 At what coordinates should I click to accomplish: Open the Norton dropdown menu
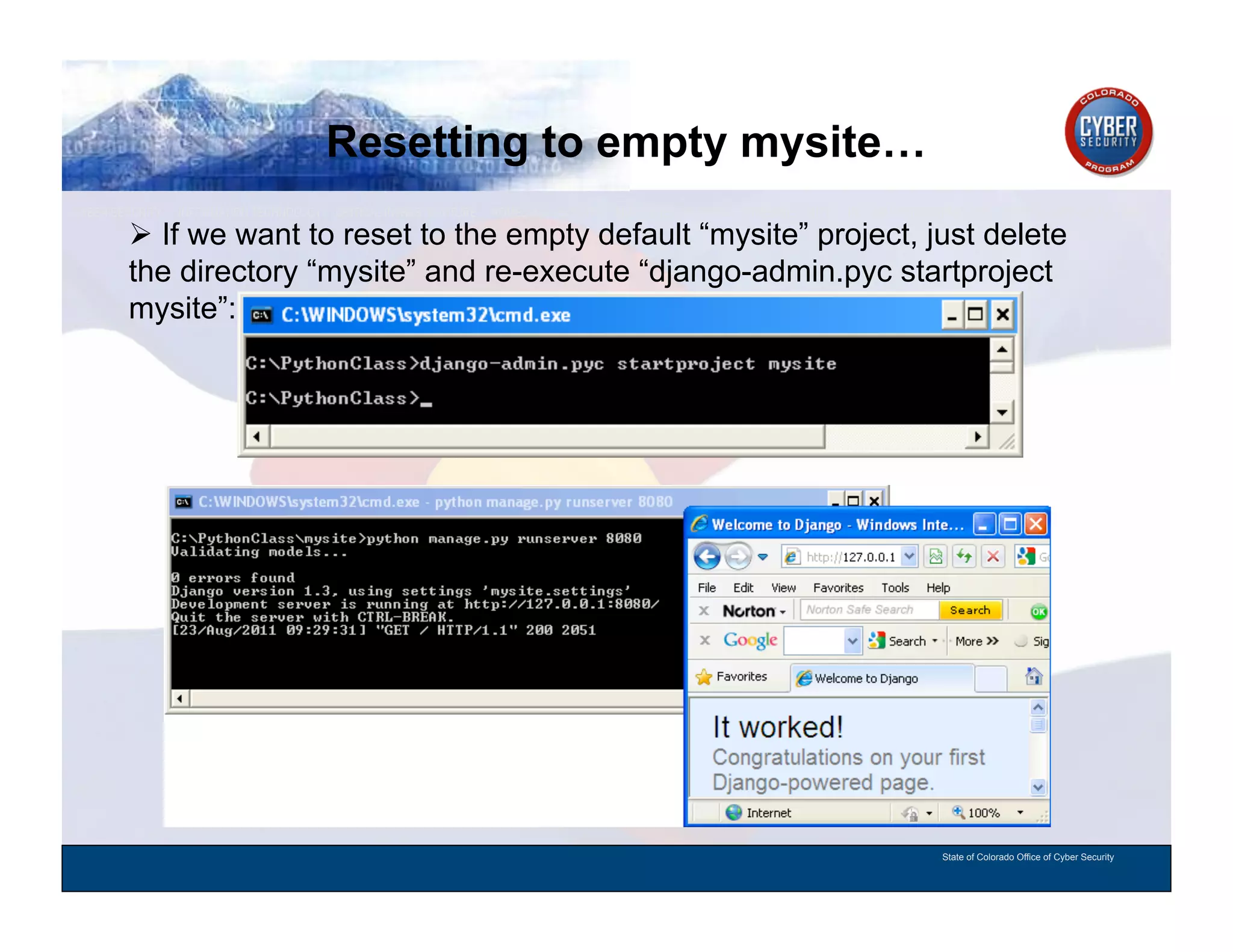click(x=754, y=611)
